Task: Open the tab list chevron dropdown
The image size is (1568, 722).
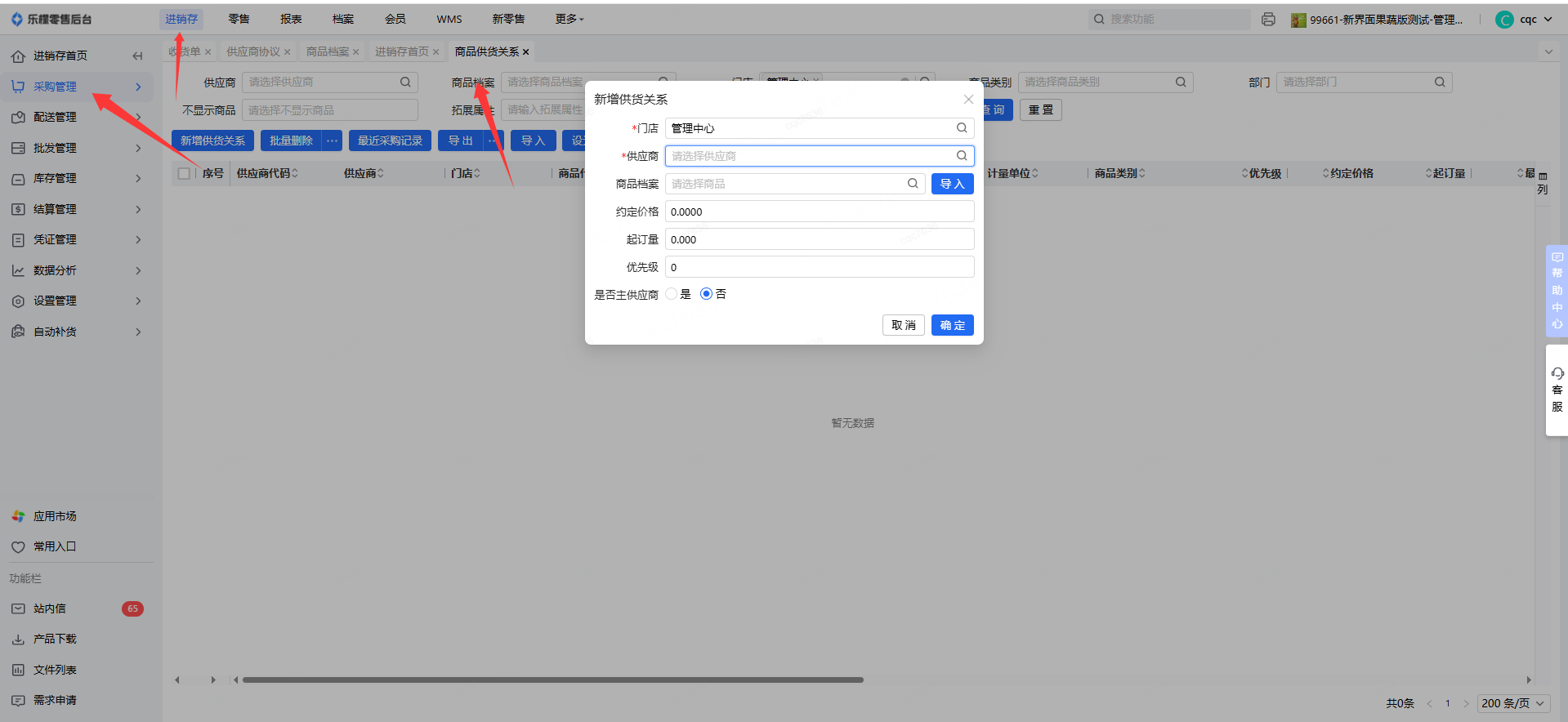Action: 1548,51
